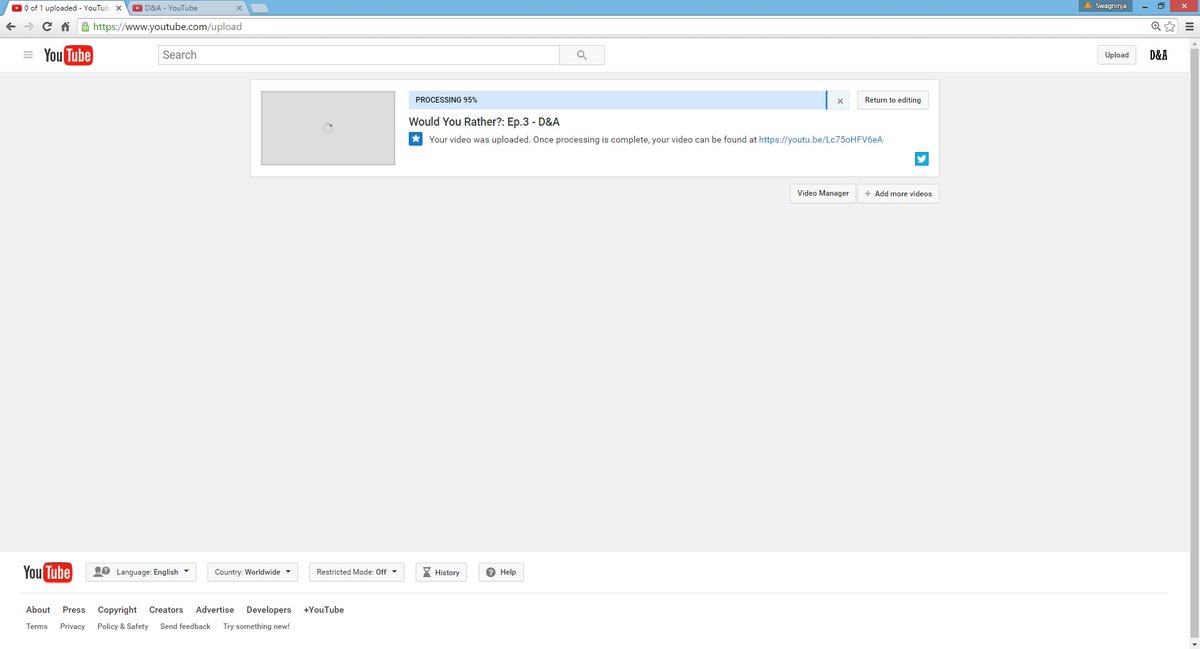Viewport: 1200px width, 649px height.
Task: Click Return to editing button
Action: tap(893, 100)
